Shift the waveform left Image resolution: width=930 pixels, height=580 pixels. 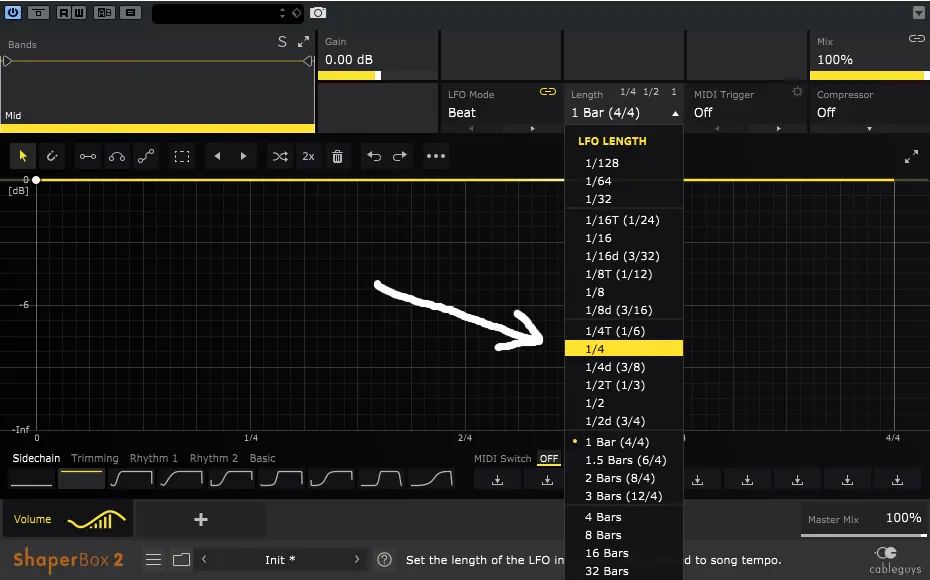pos(217,156)
